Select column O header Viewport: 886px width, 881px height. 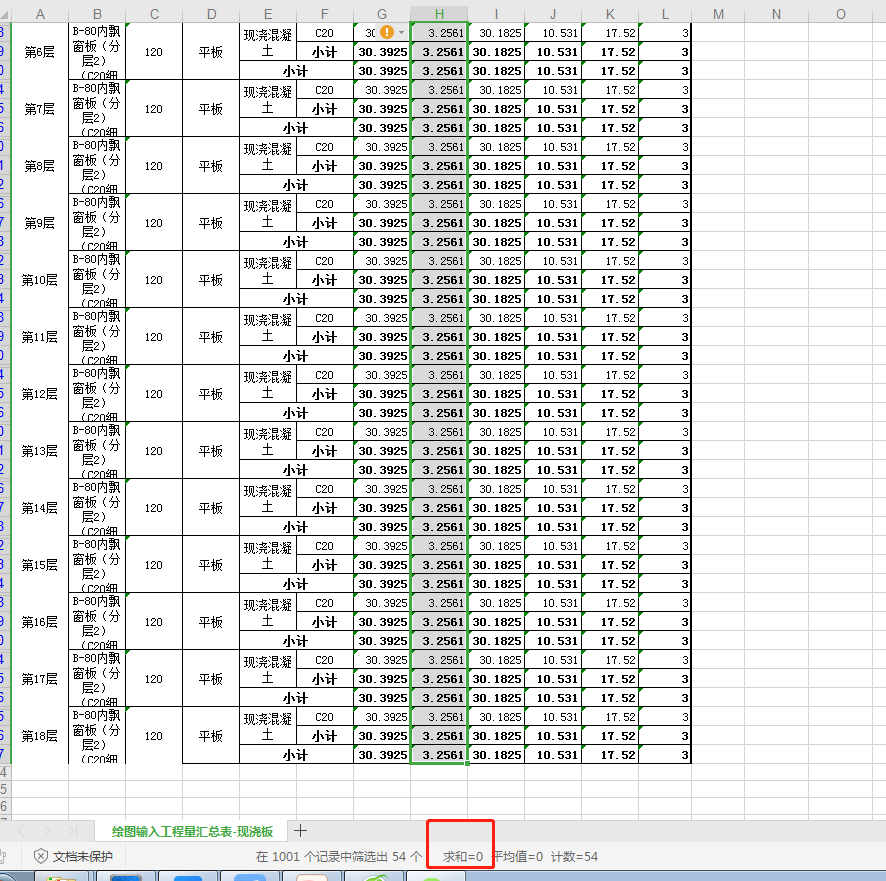841,14
